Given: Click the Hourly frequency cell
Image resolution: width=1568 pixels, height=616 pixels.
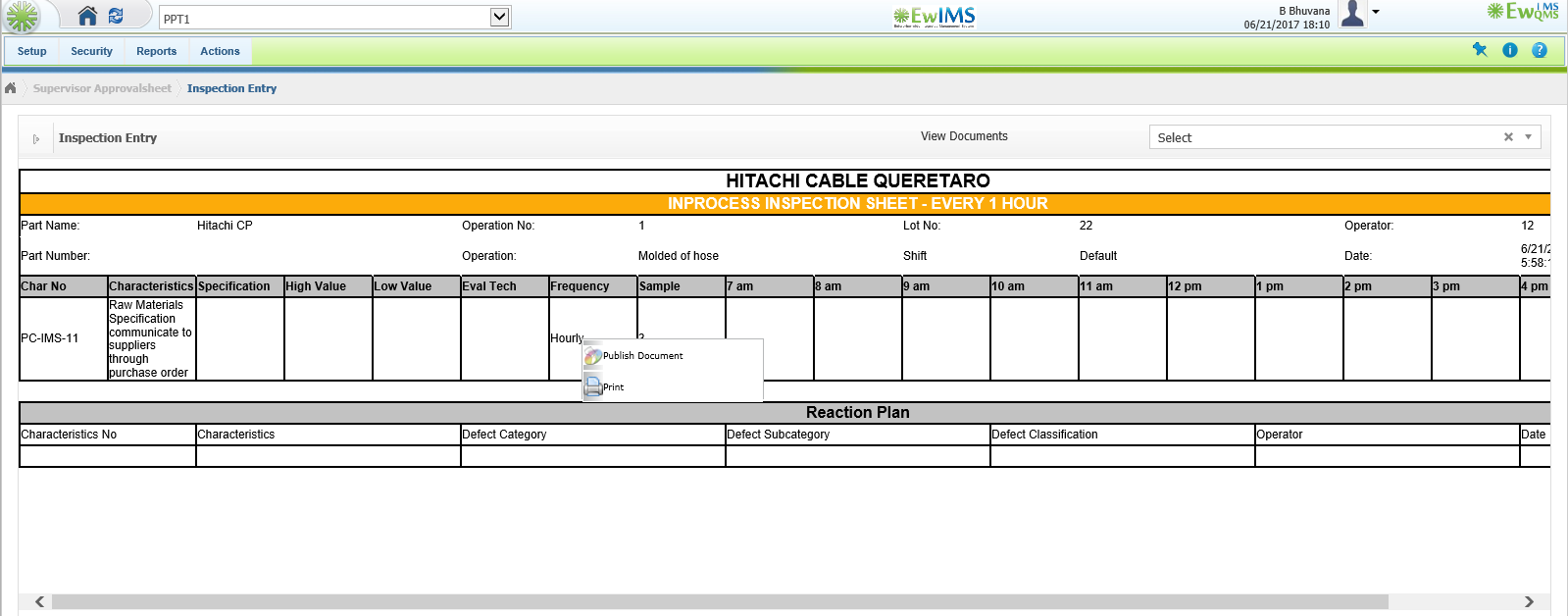Looking at the screenshot, I should point(592,338).
